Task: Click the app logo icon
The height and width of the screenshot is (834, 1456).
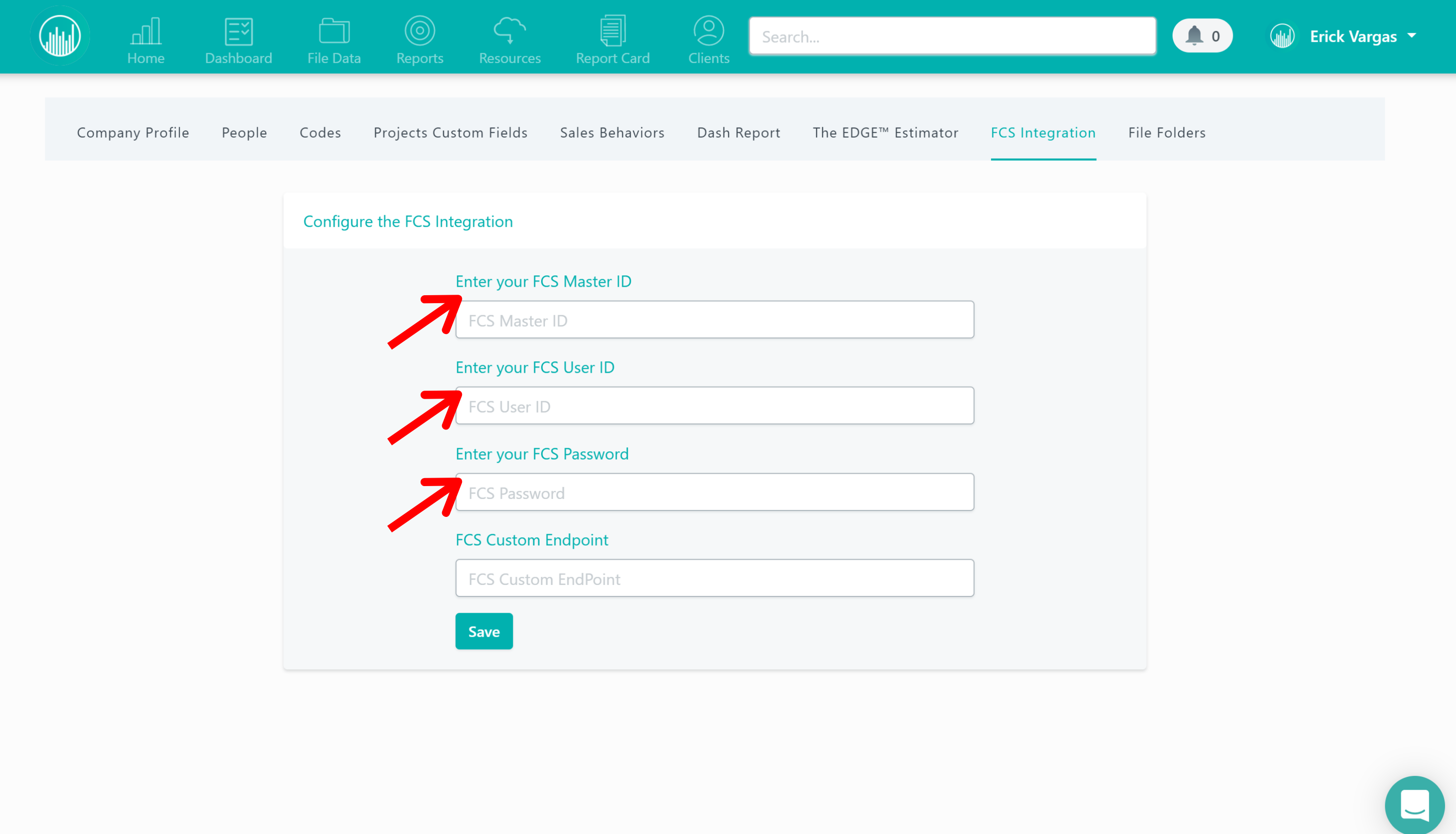Action: click(60, 35)
